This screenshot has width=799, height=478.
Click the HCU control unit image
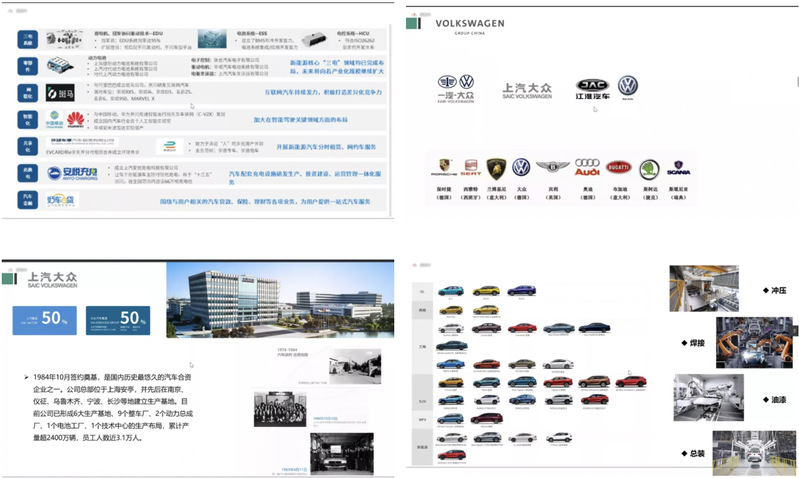(314, 40)
